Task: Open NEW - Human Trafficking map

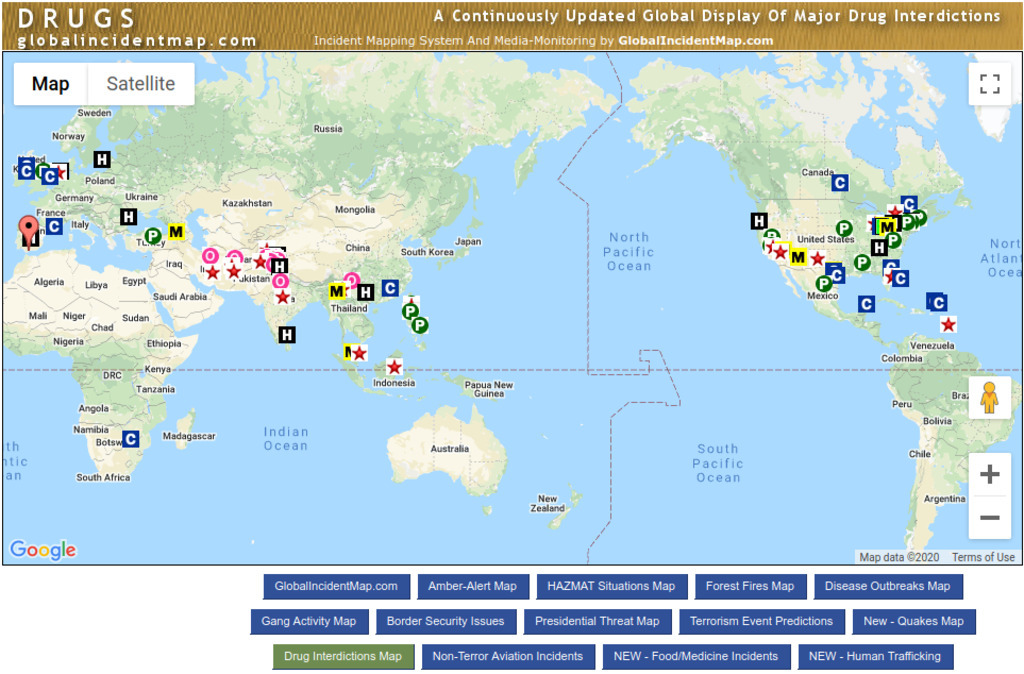Action: tap(874, 656)
